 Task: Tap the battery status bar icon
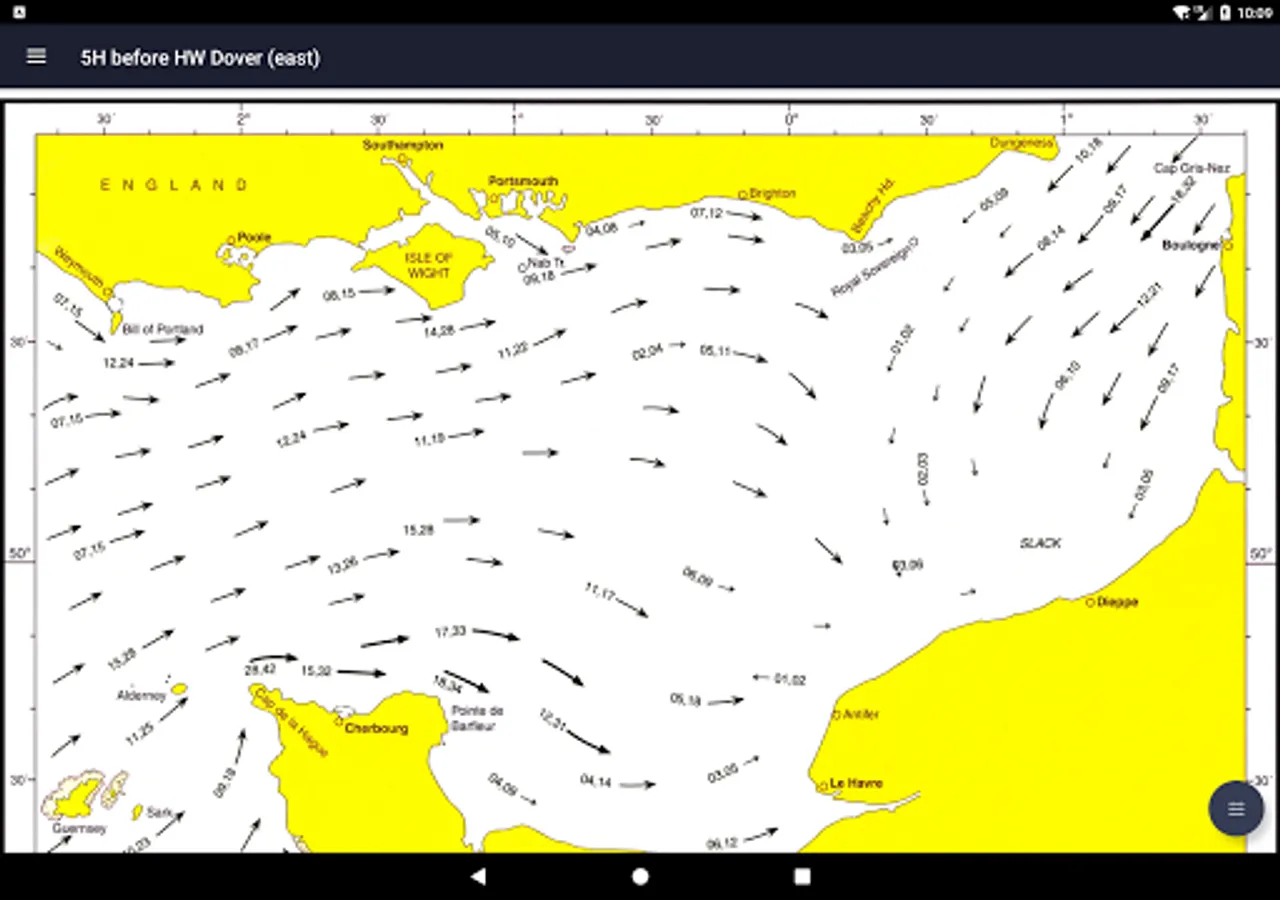(x=1225, y=12)
